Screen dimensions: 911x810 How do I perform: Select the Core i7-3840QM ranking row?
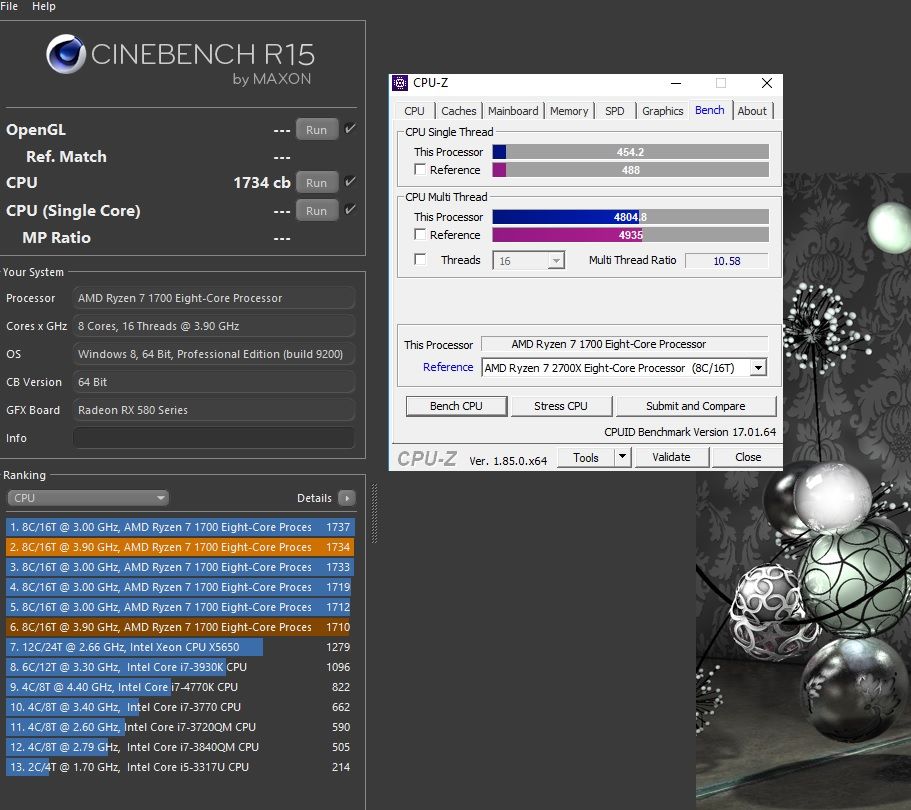[x=180, y=747]
